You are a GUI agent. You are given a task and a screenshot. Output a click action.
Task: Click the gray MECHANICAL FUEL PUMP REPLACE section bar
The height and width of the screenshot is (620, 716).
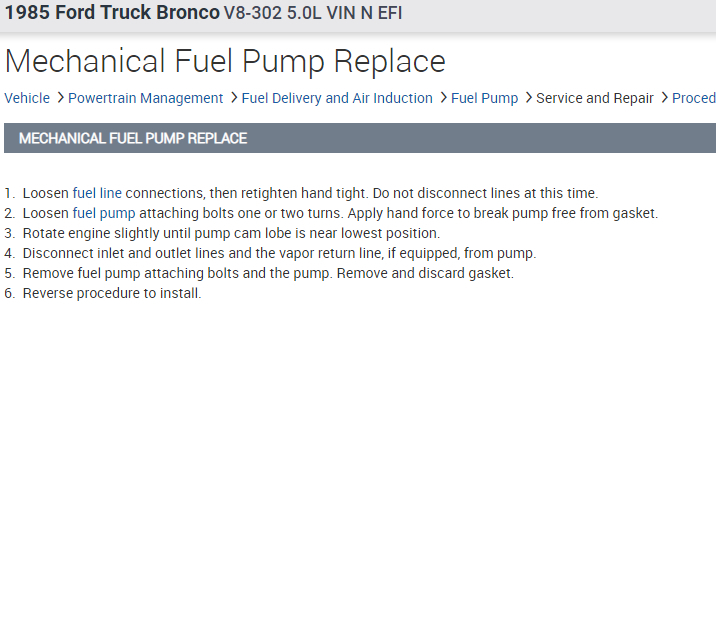click(x=360, y=138)
